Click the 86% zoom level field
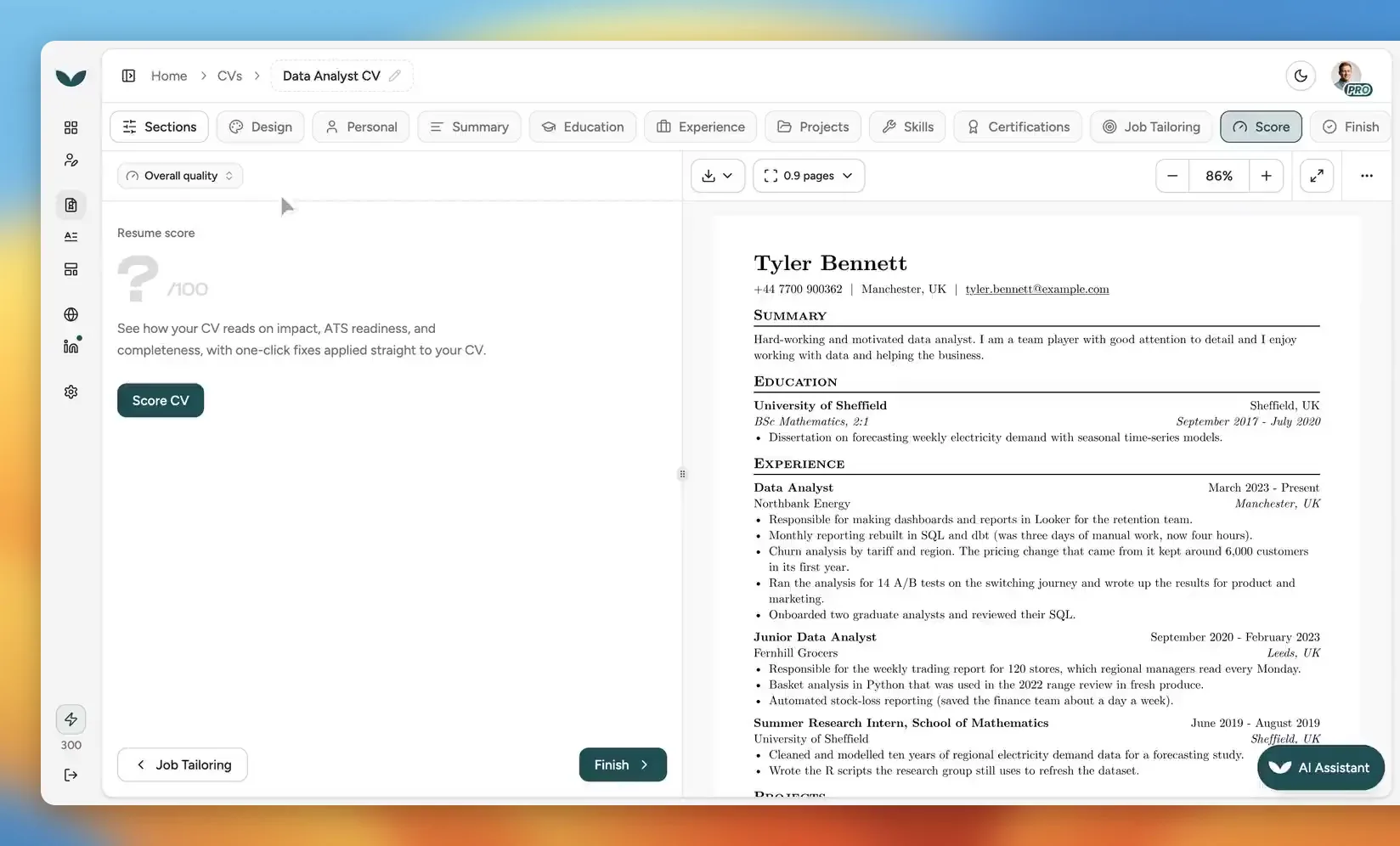The height and width of the screenshot is (846, 1400). click(x=1219, y=176)
